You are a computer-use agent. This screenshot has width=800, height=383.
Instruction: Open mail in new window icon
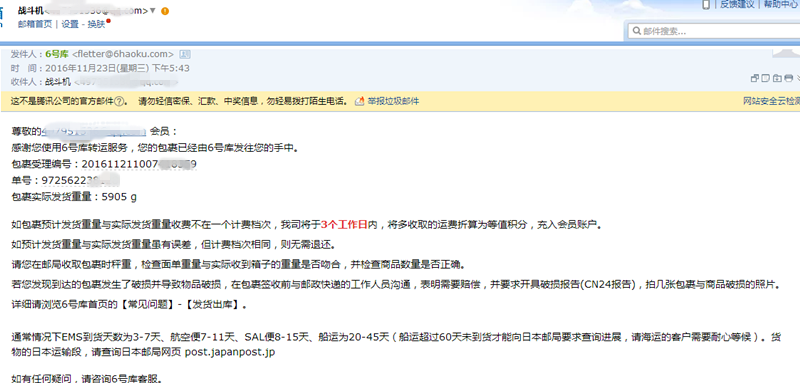pyautogui.click(x=755, y=78)
